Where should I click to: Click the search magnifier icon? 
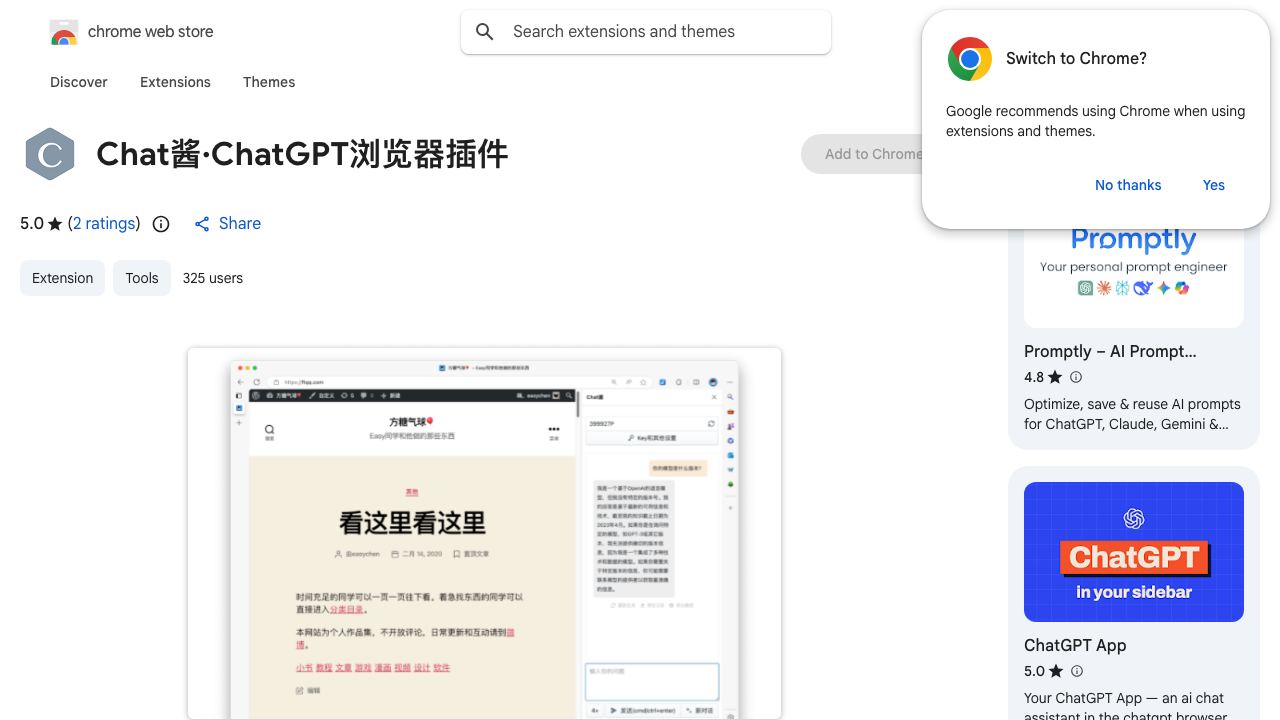485,32
